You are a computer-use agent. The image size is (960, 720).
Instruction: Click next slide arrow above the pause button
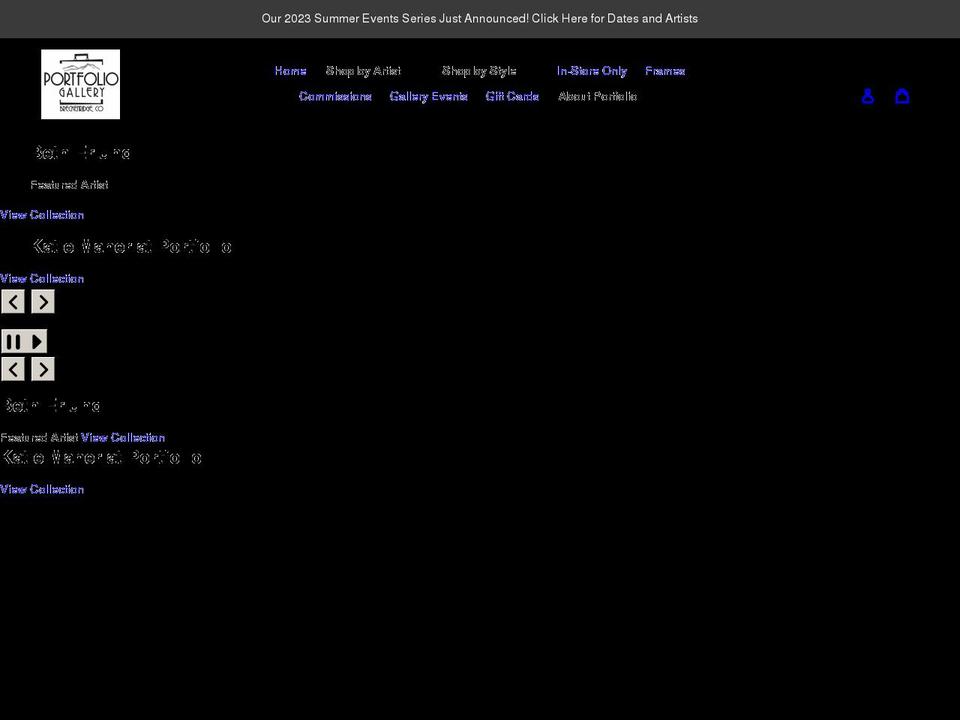pyautogui.click(x=43, y=302)
